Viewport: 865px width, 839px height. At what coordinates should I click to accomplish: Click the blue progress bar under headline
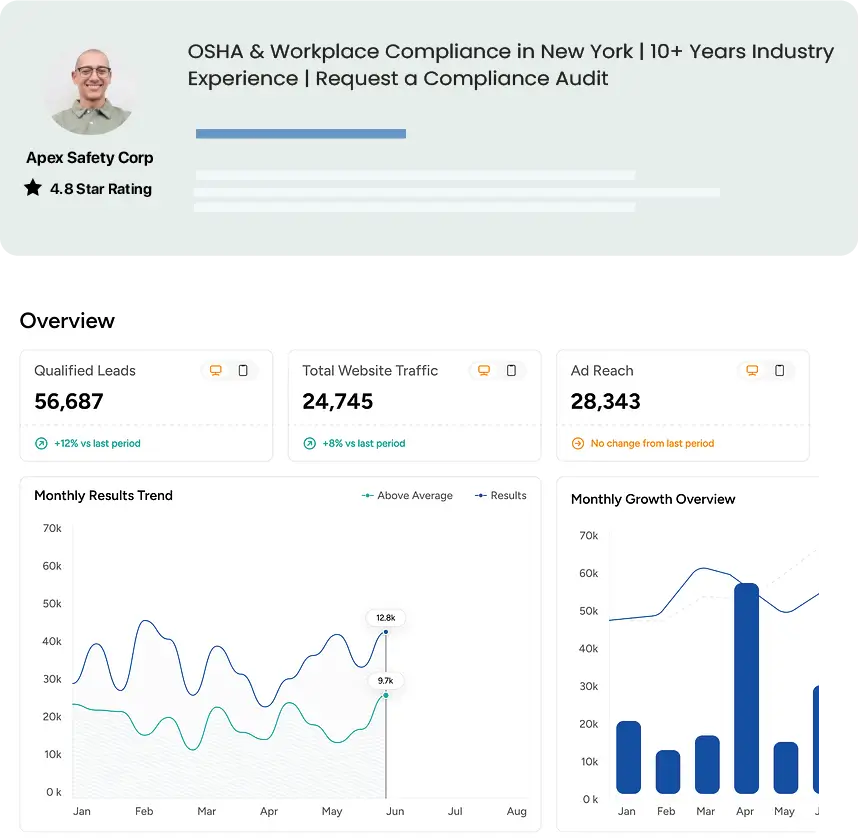(301, 133)
